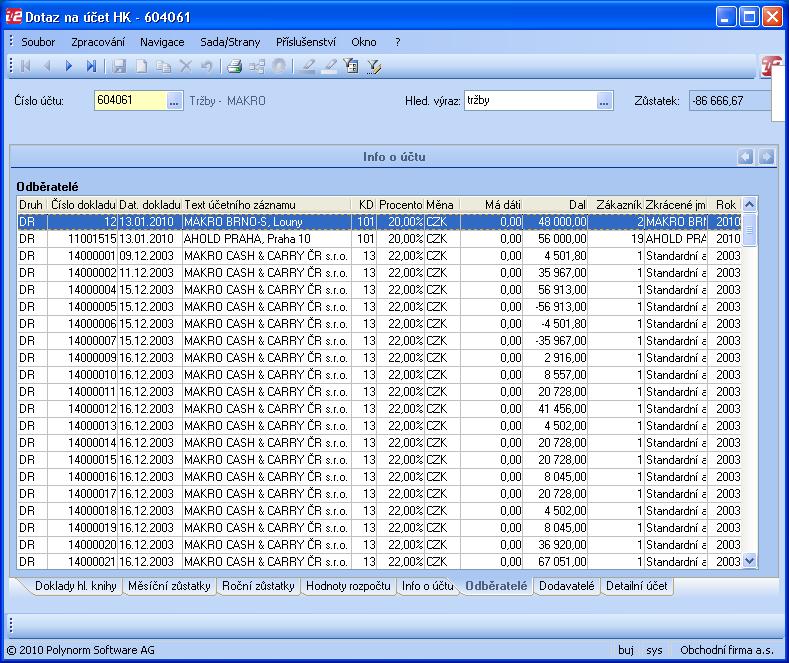Go to previous Info o účtu panel arrow
Image resolution: width=789 pixels, height=663 pixels.
[745, 157]
